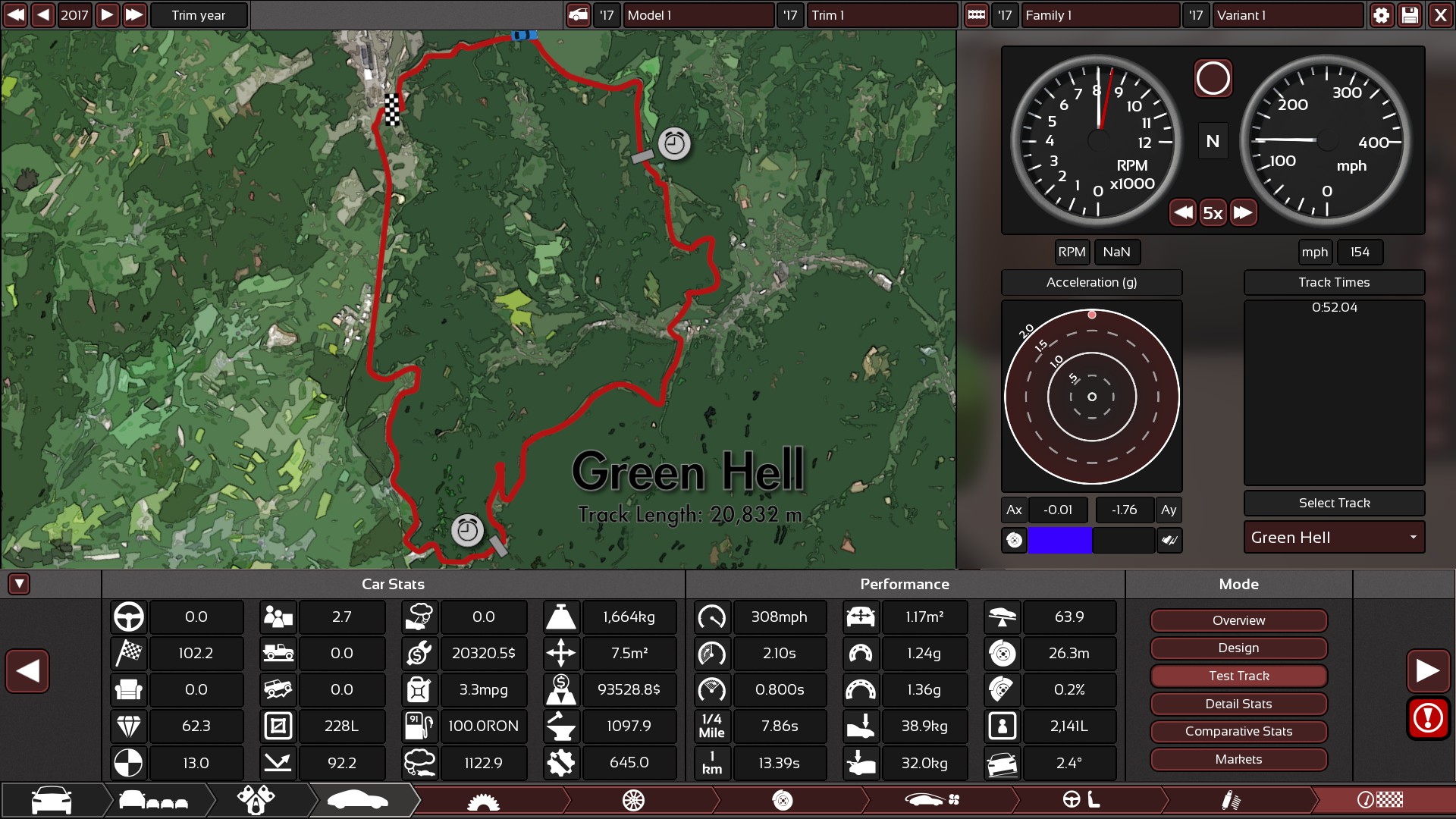Open the Green Hell track dropdown
The width and height of the screenshot is (1456, 819).
point(1334,537)
